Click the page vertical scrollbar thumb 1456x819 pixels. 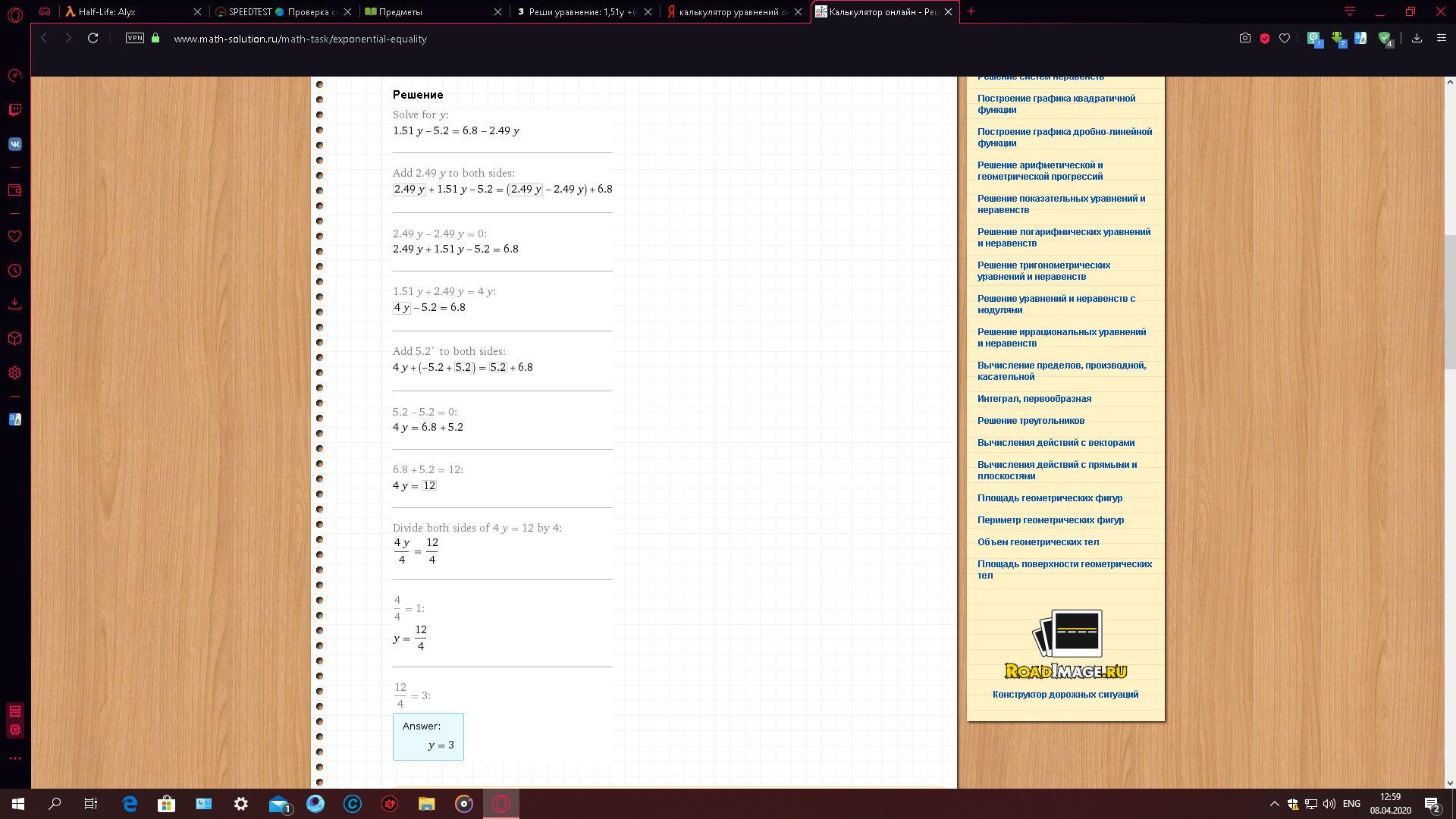pos(1450,303)
